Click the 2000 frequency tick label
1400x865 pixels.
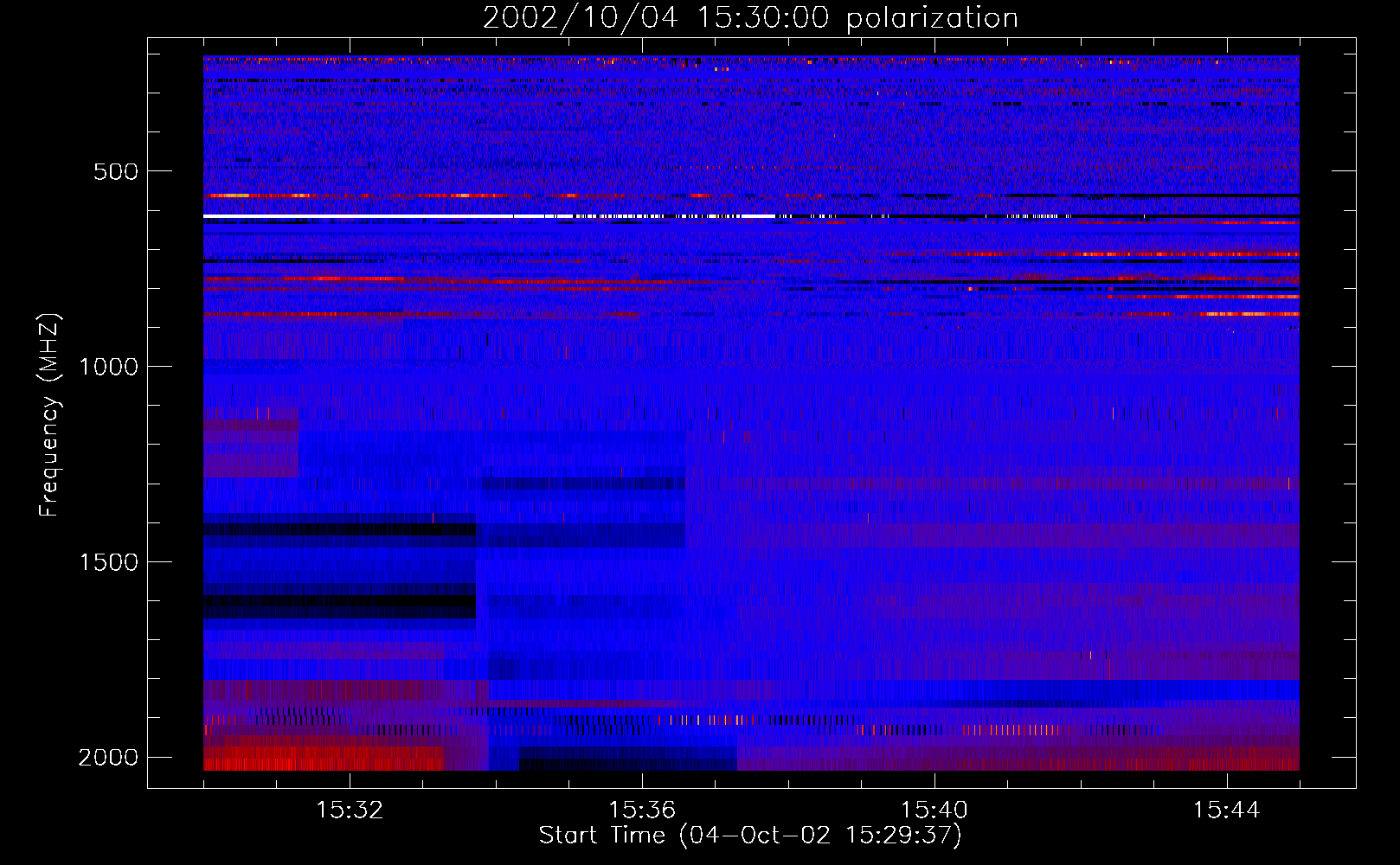(108, 758)
